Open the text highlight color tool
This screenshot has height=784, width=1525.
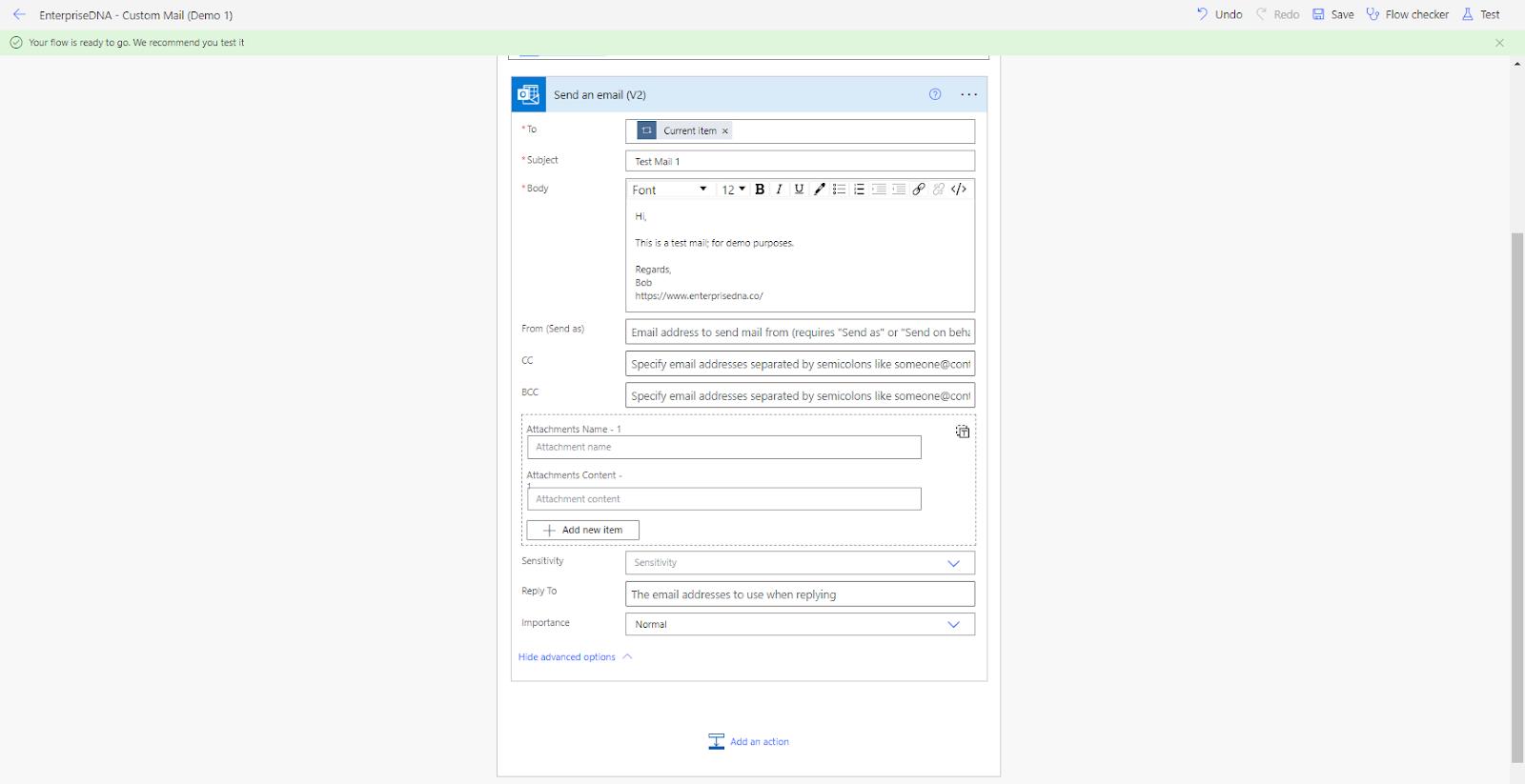click(x=819, y=190)
